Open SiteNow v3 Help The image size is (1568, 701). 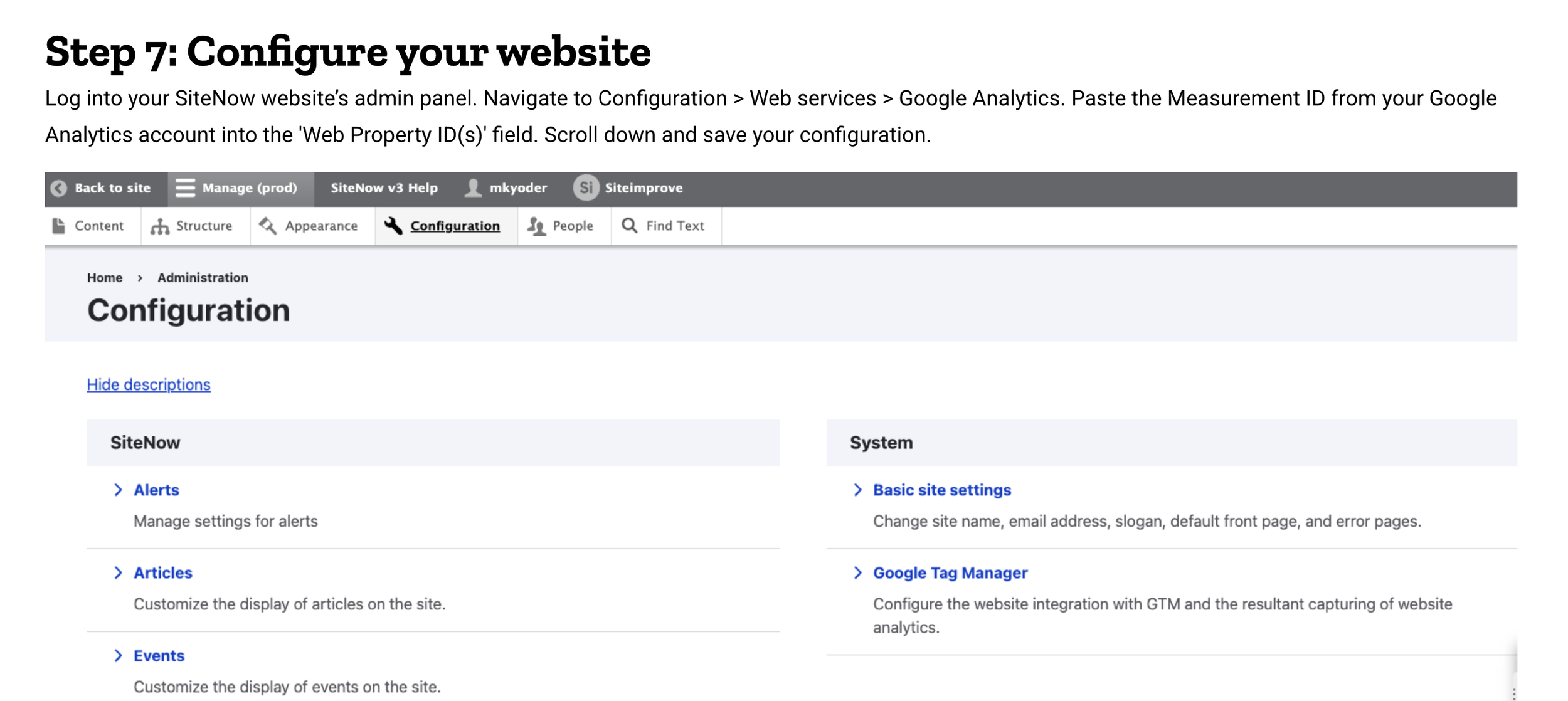point(384,189)
